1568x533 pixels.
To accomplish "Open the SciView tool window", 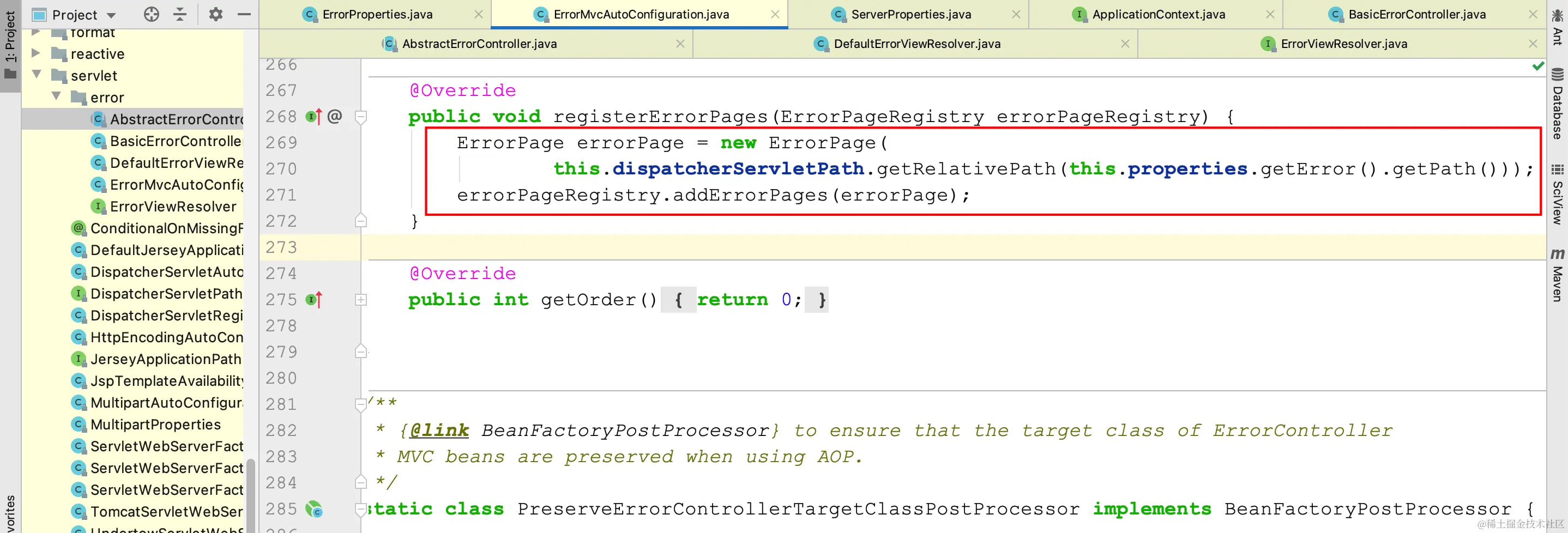I will pos(1558,195).
